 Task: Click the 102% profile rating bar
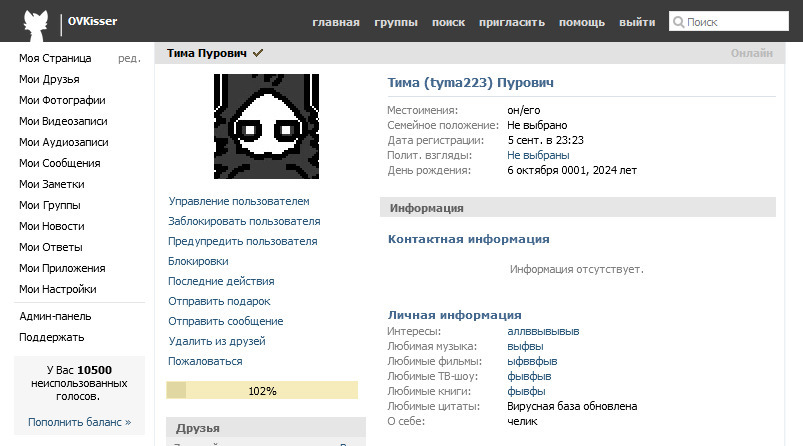click(262, 391)
